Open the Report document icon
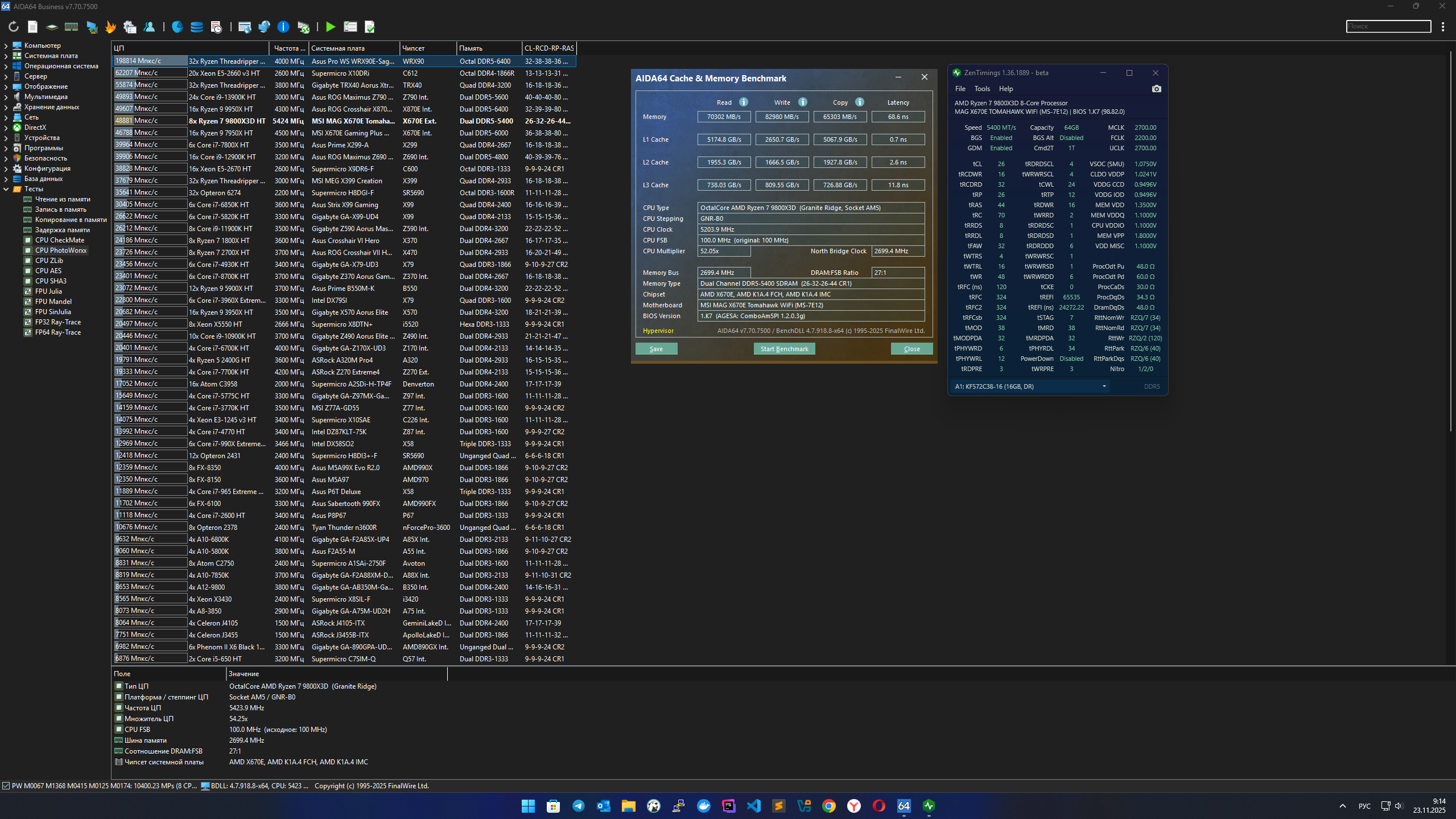 [x=32, y=27]
